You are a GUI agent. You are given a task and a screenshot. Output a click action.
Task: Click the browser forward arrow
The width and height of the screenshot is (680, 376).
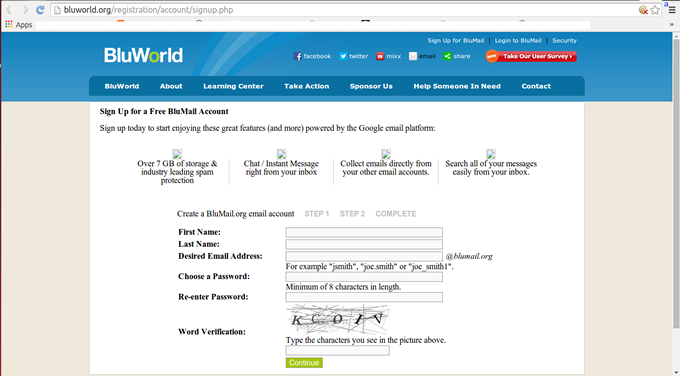25,10
